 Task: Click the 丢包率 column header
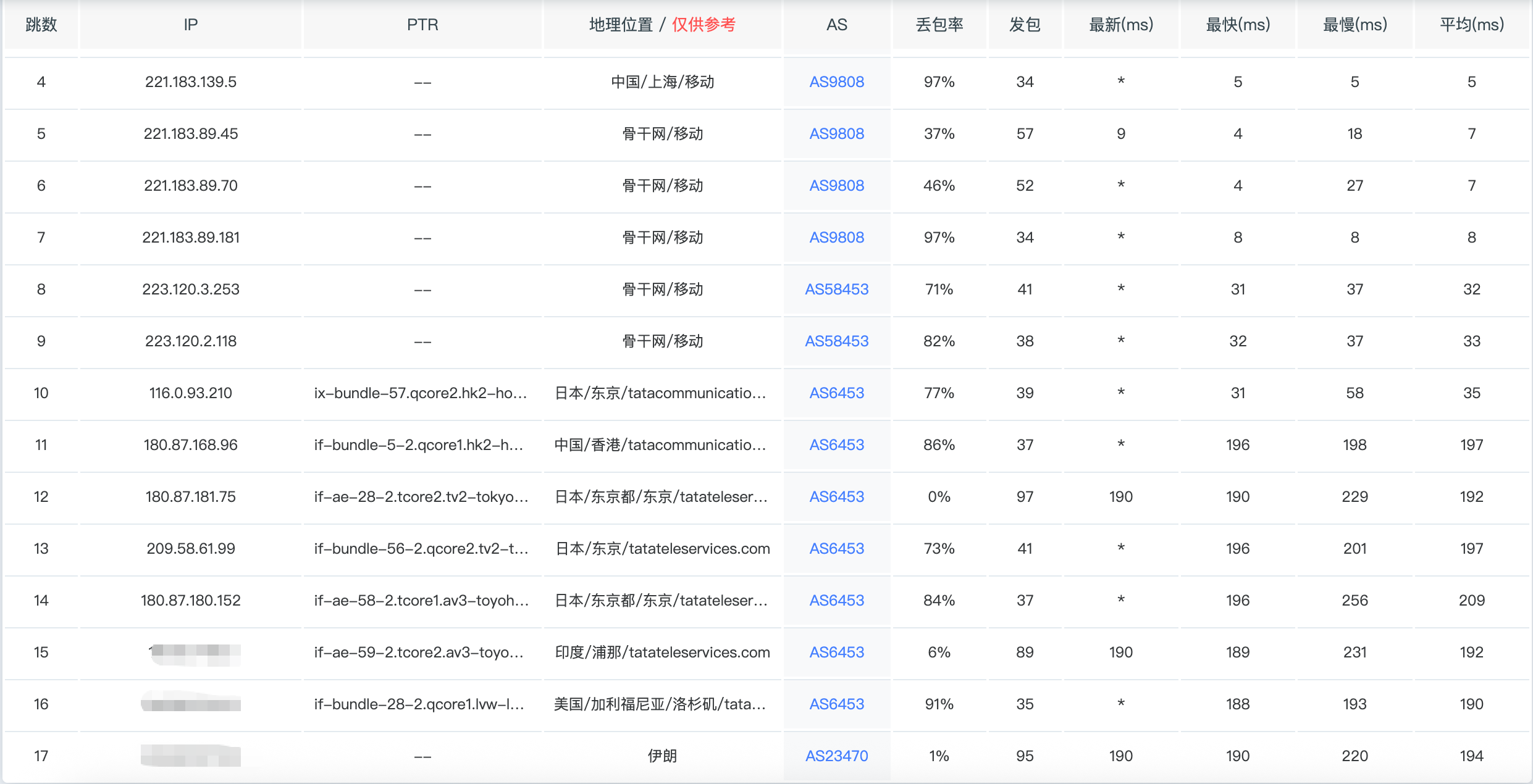(939, 25)
